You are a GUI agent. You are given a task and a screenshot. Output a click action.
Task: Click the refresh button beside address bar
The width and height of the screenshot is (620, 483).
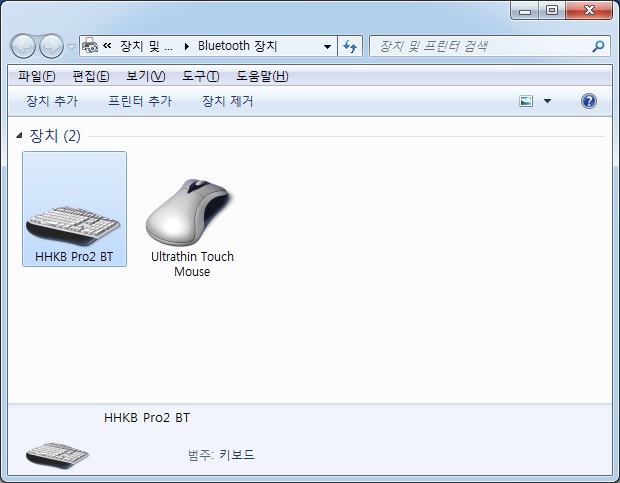tap(350, 46)
